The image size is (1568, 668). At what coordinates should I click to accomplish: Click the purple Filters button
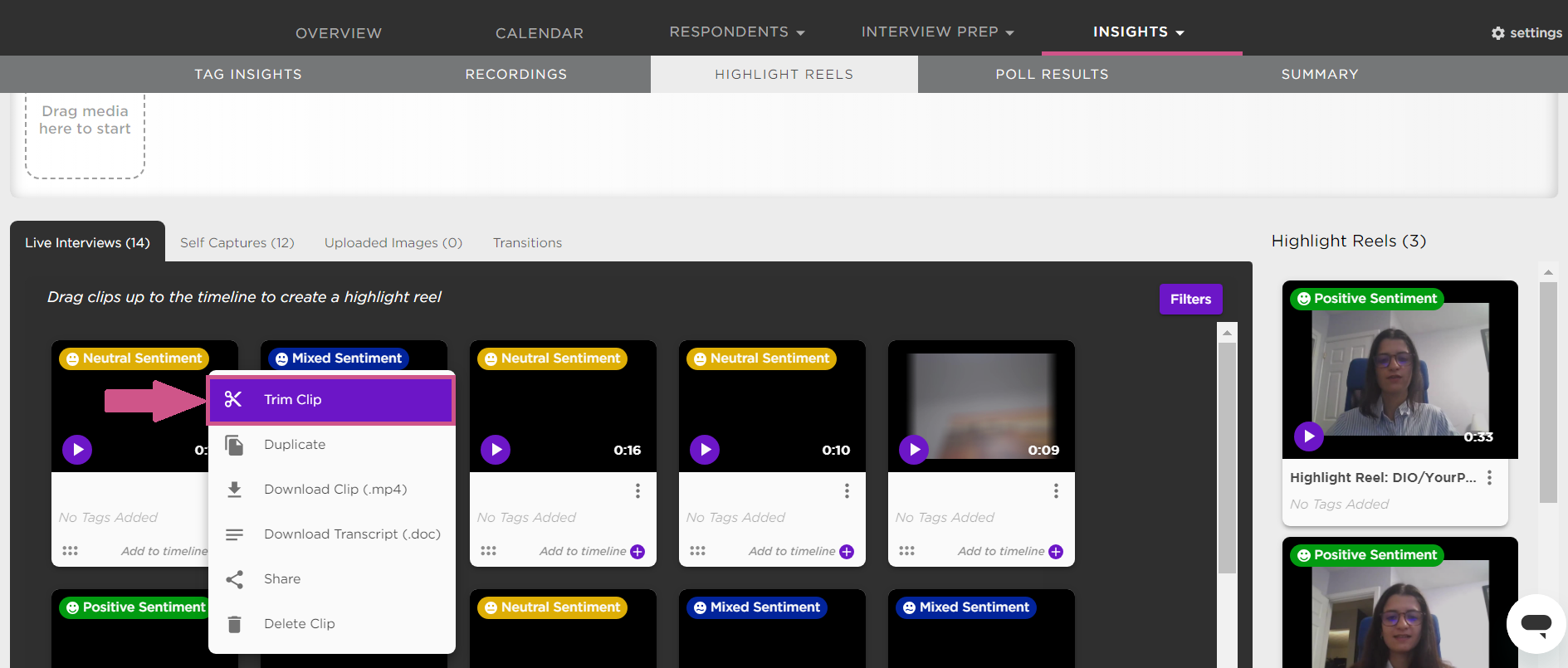tap(1190, 299)
